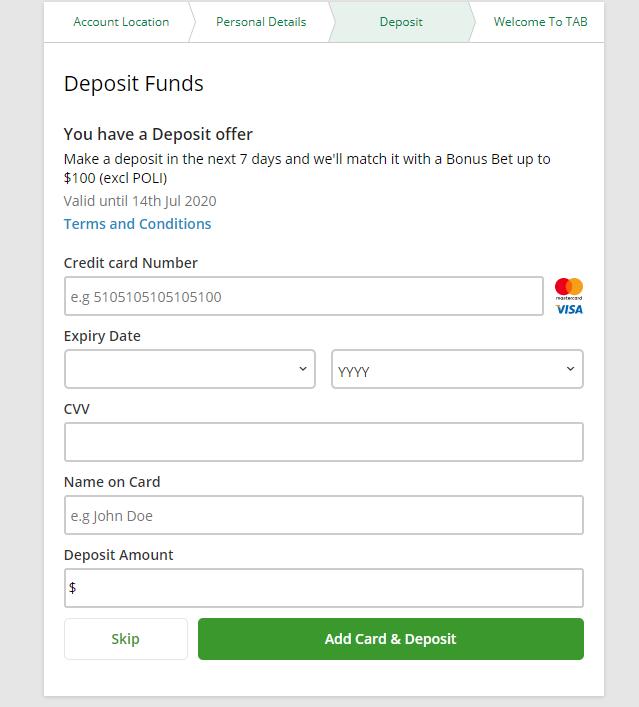The image size is (639, 707).
Task: Expand the YYYY expiry year dropdown
Action: (457, 369)
